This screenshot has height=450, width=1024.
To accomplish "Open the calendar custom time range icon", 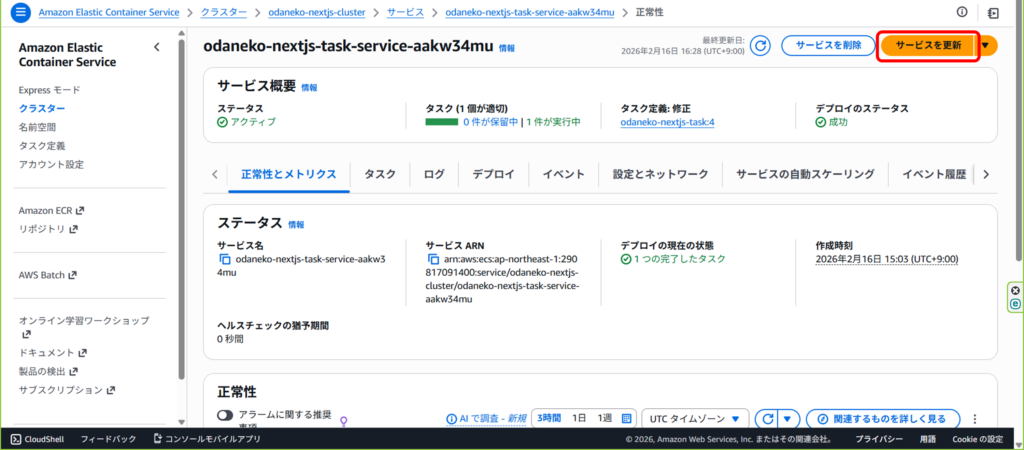I will click(627, 418).
